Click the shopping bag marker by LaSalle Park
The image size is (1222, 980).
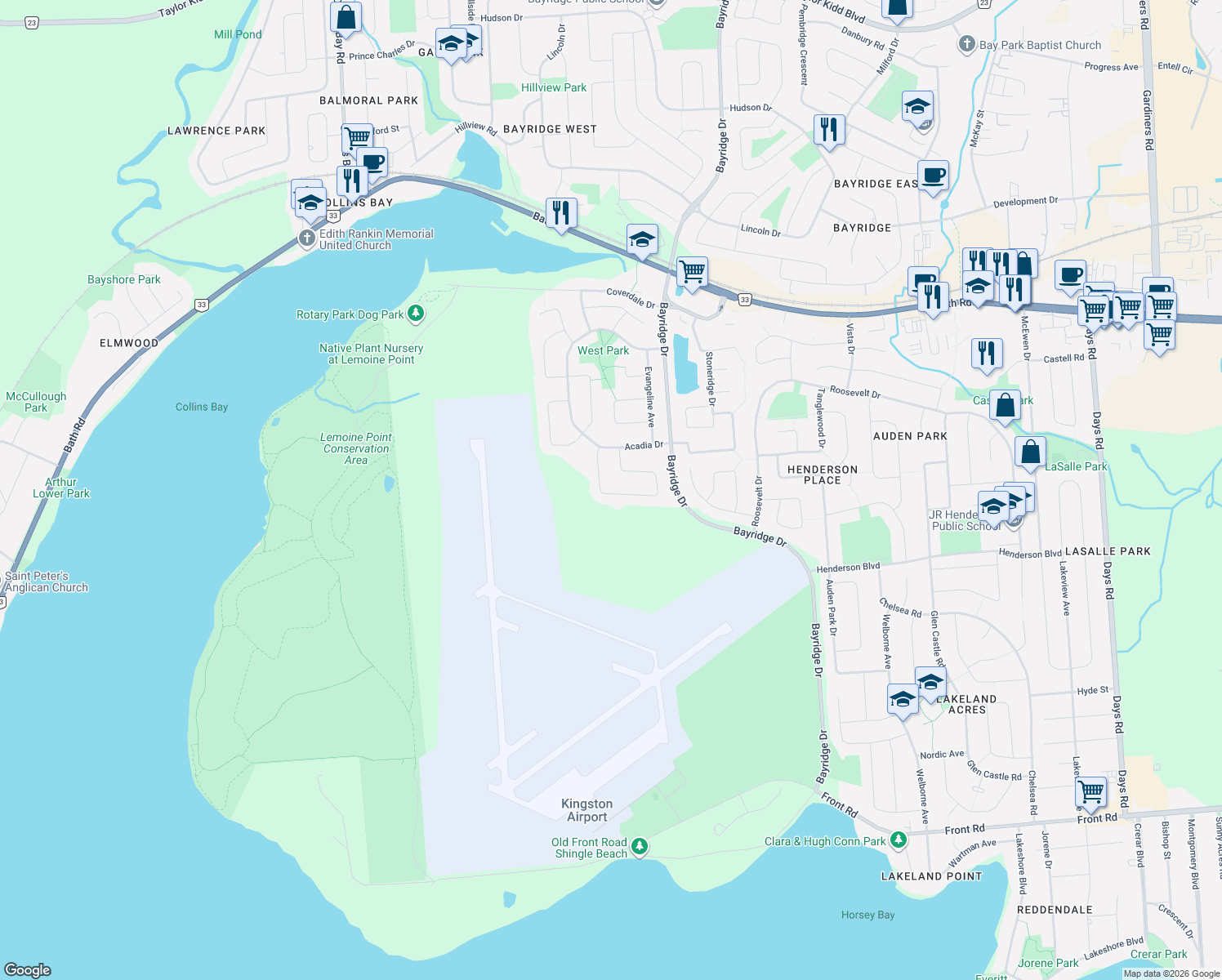[x=1030, y=452]
